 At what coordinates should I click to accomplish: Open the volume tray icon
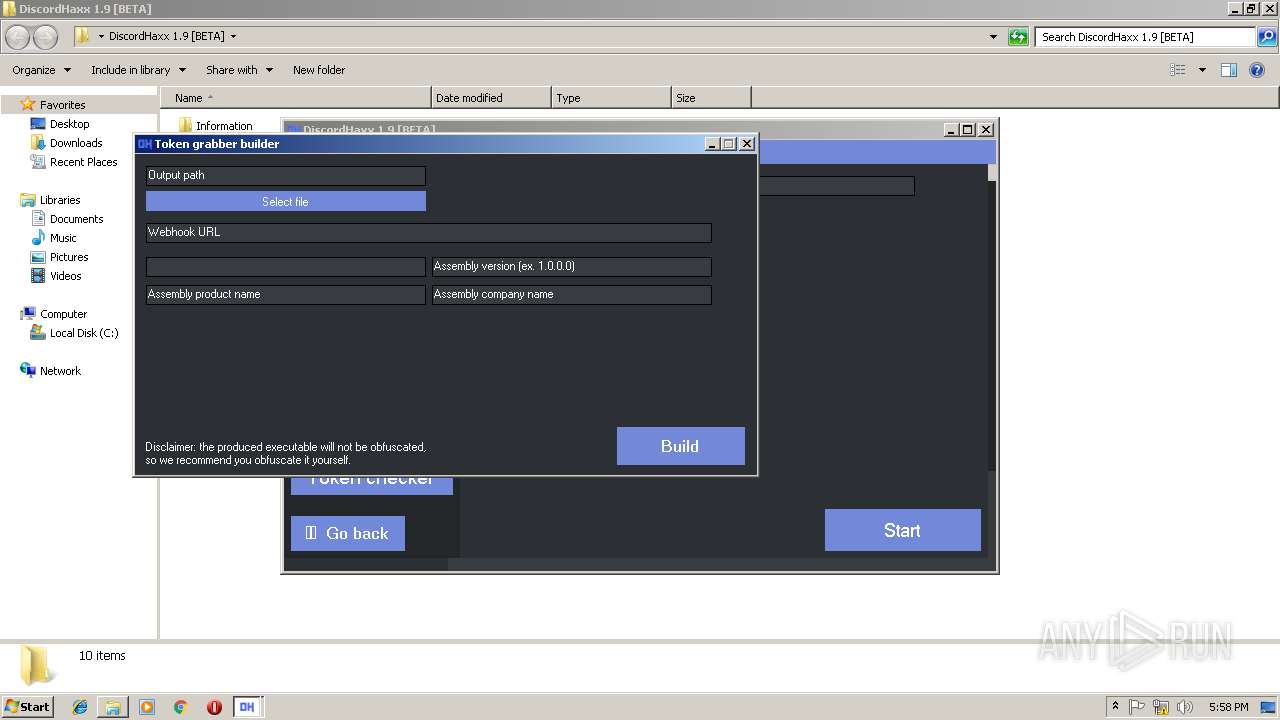[x=1185, y=707]
